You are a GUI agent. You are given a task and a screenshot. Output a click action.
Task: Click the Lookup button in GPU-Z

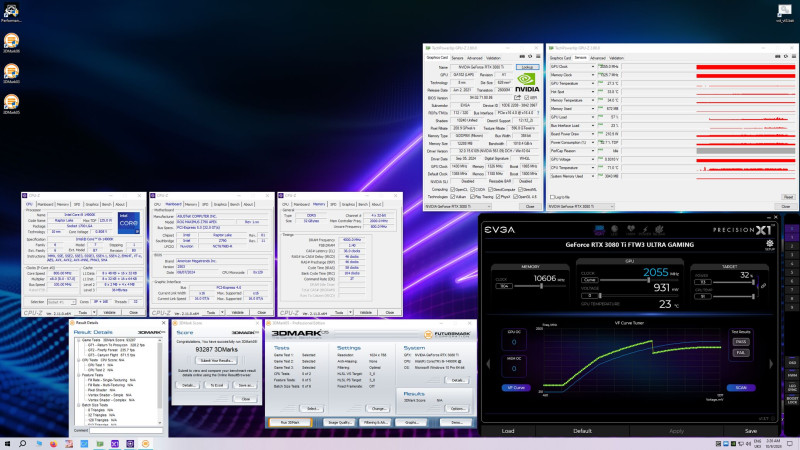(x=527, y=67)
